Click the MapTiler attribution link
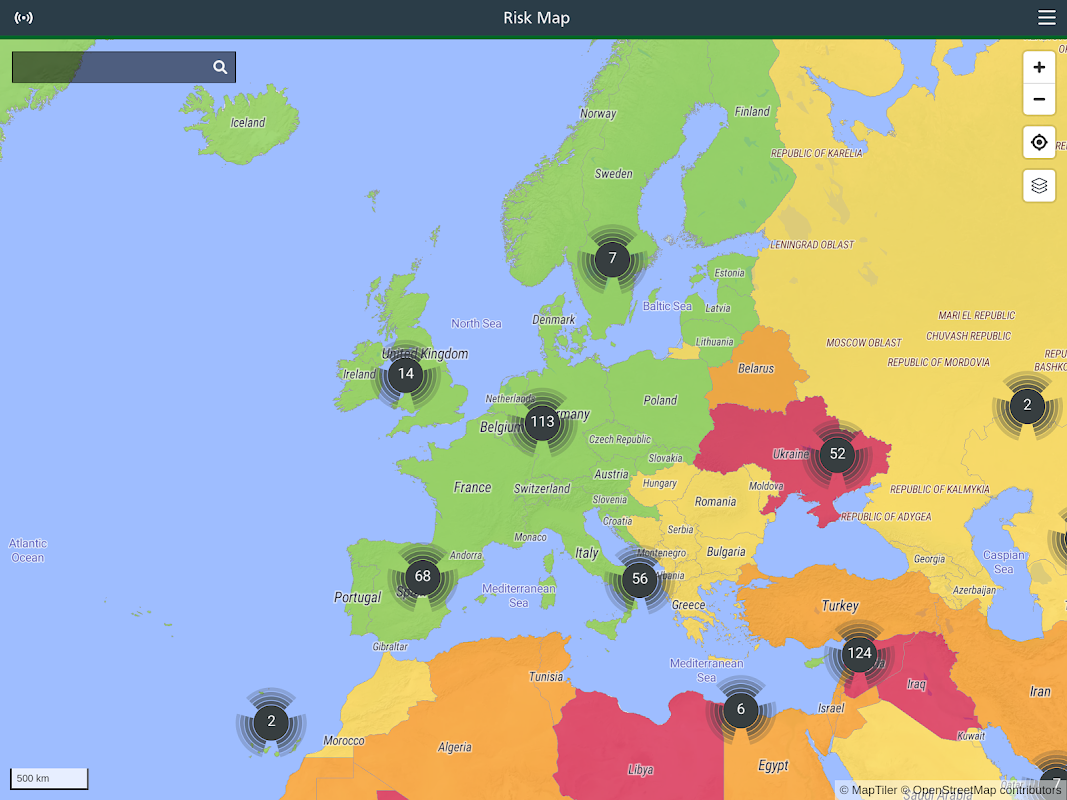This screenshot has height=800, width=1067. click(868, 790)
